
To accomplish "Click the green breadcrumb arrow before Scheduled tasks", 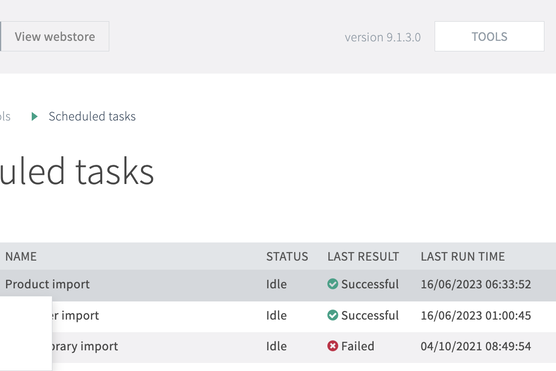I will pyautogui.click(x=34, y=116).
